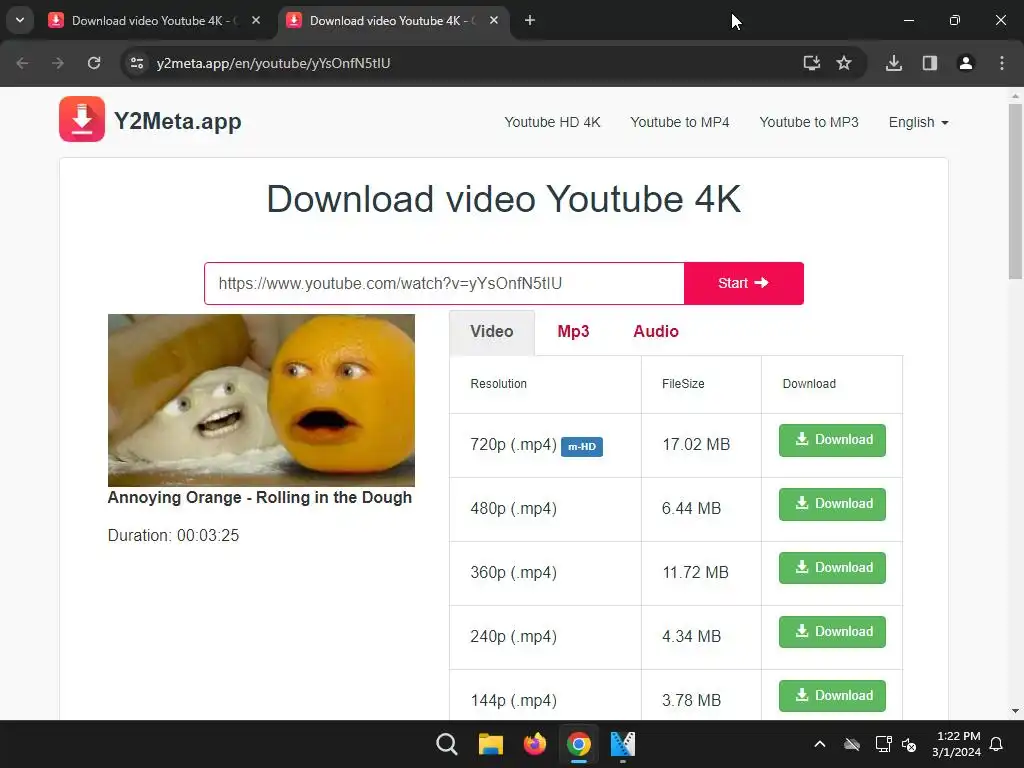Click the m-HD badge
The height and width of the screenshot is (768, 1024).
point(582,447)
